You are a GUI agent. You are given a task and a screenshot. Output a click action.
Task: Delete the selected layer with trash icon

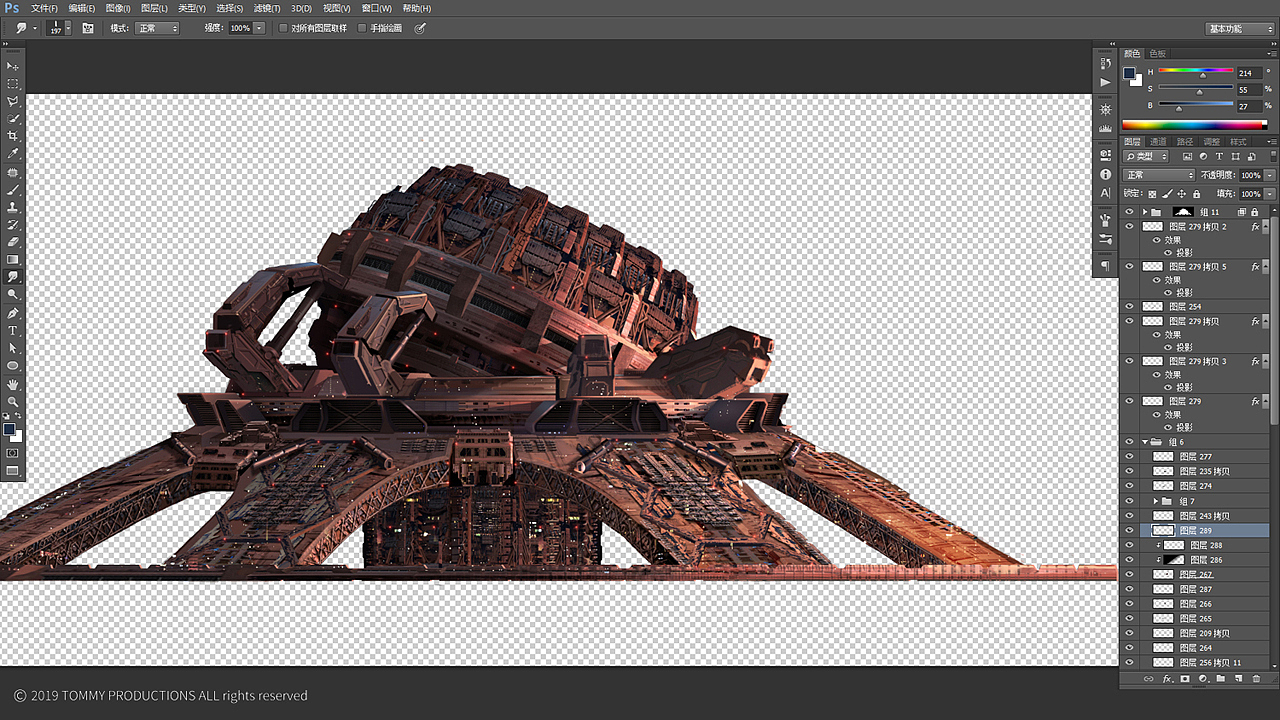pos(1257,679)
